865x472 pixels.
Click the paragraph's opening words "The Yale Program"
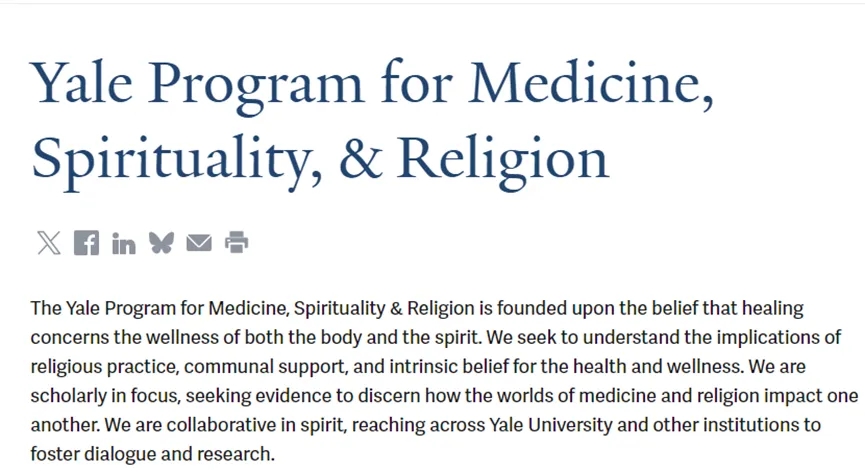(x=92, y=308)
